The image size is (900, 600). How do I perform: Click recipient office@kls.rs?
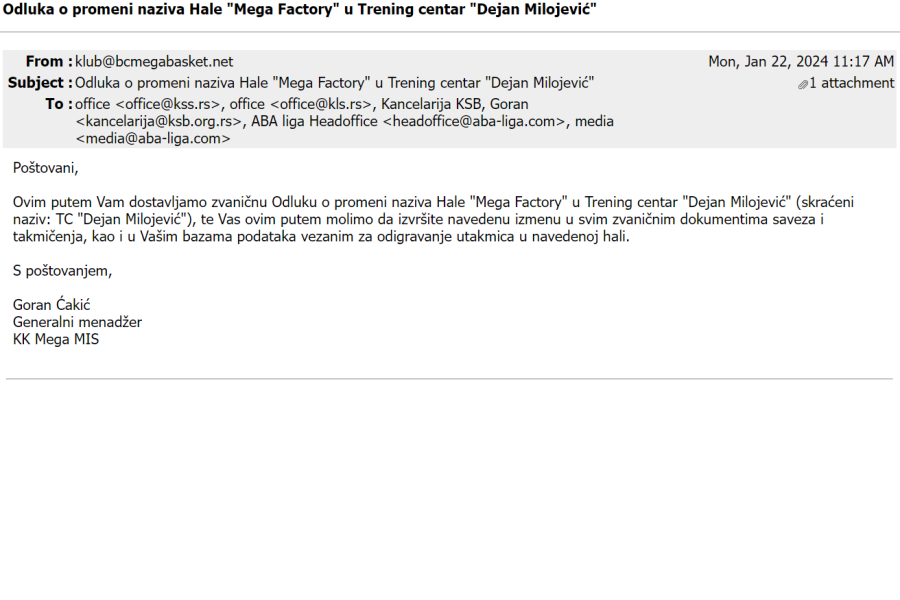pos(320,104)
